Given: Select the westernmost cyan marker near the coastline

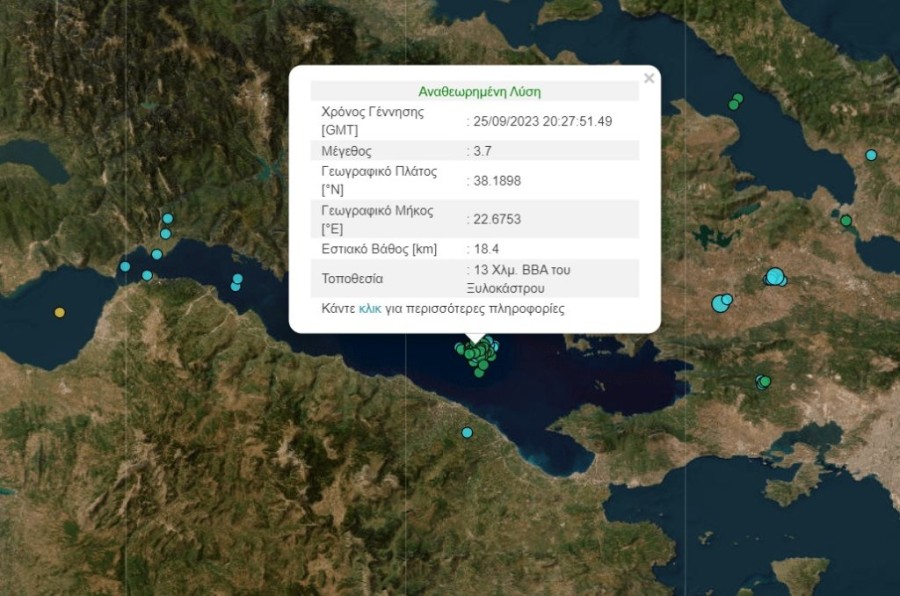Looking at the screenshot, I should [125, 266].
